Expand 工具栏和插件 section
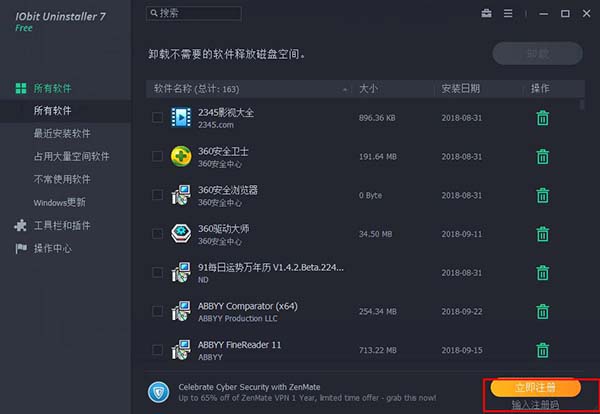This screenshot has height=414, width=600. pos(62,225)
